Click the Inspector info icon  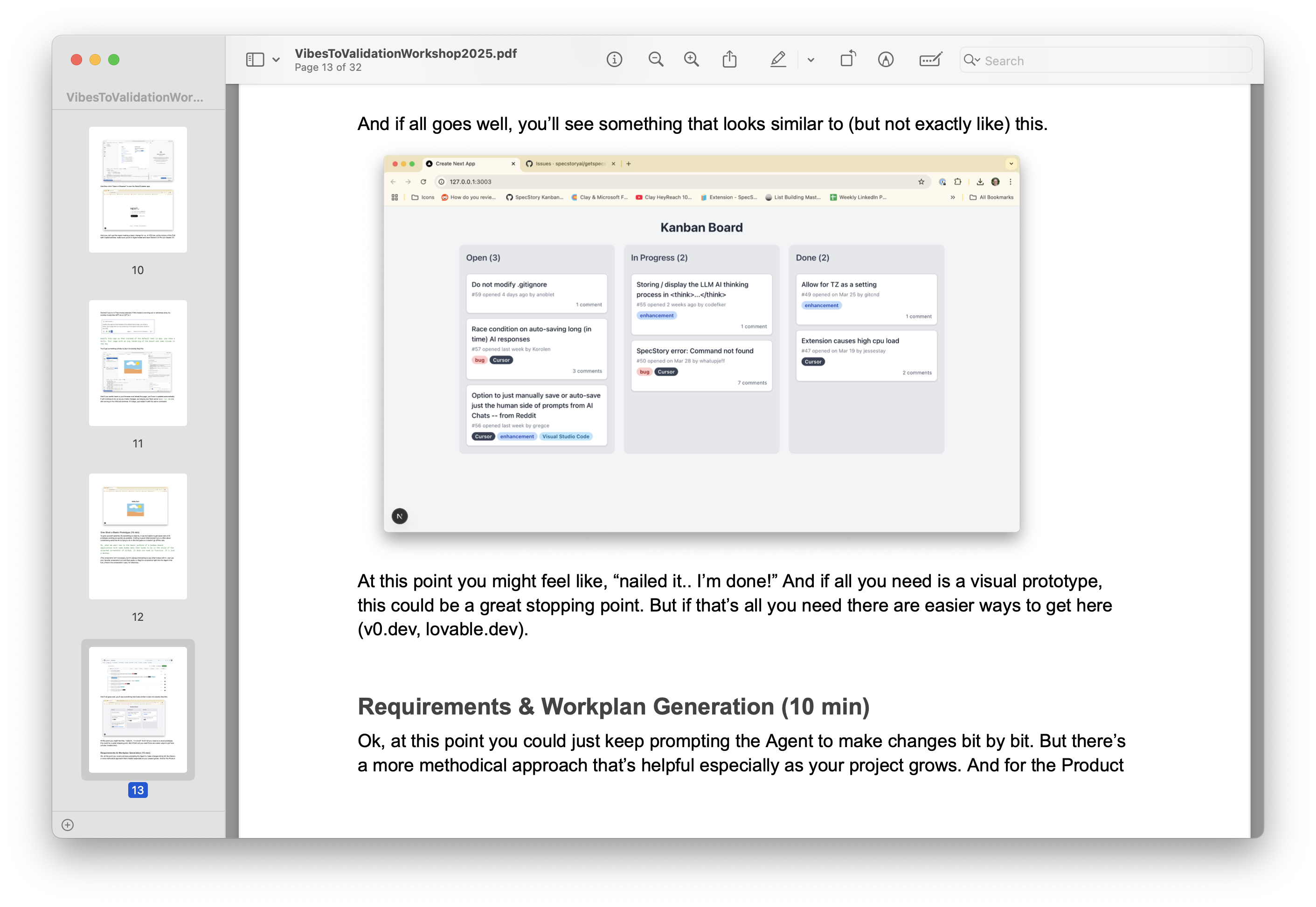pyautogui.click(x=614, y=60)
